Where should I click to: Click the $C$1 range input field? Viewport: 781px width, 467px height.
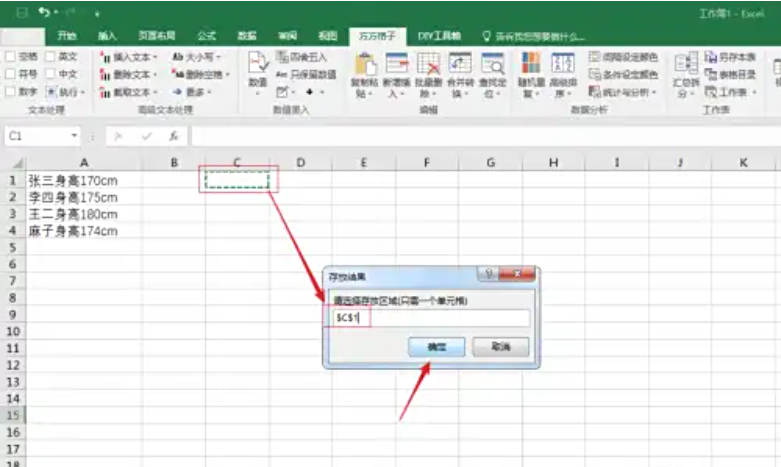point(430,318)
